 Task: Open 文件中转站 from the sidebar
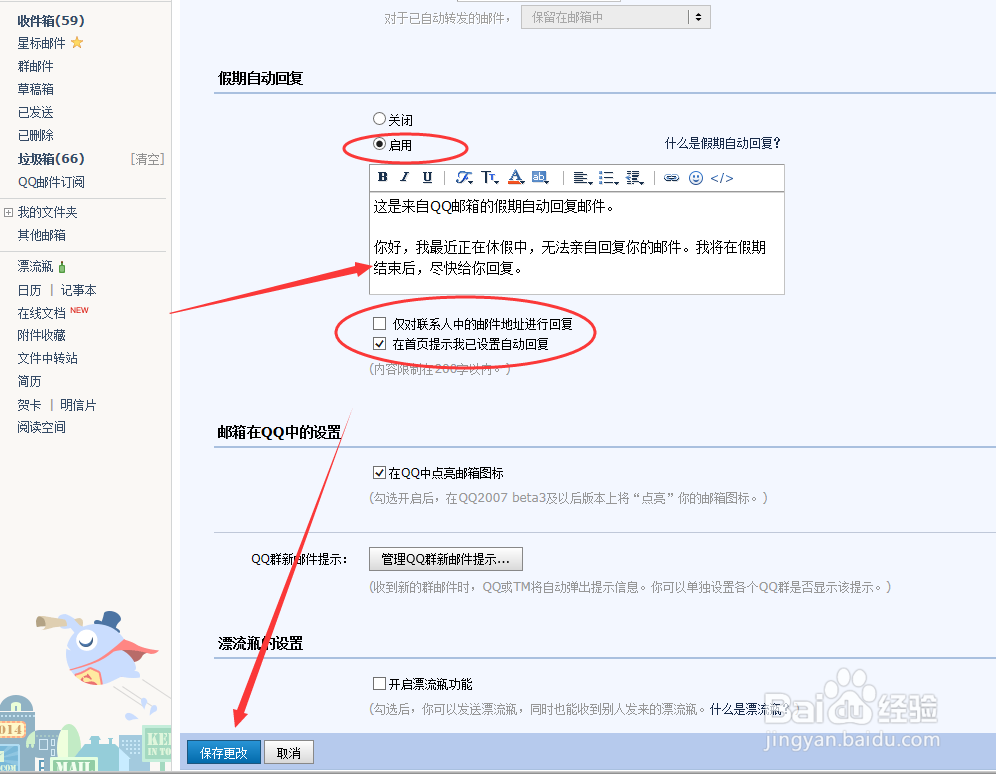48,358
